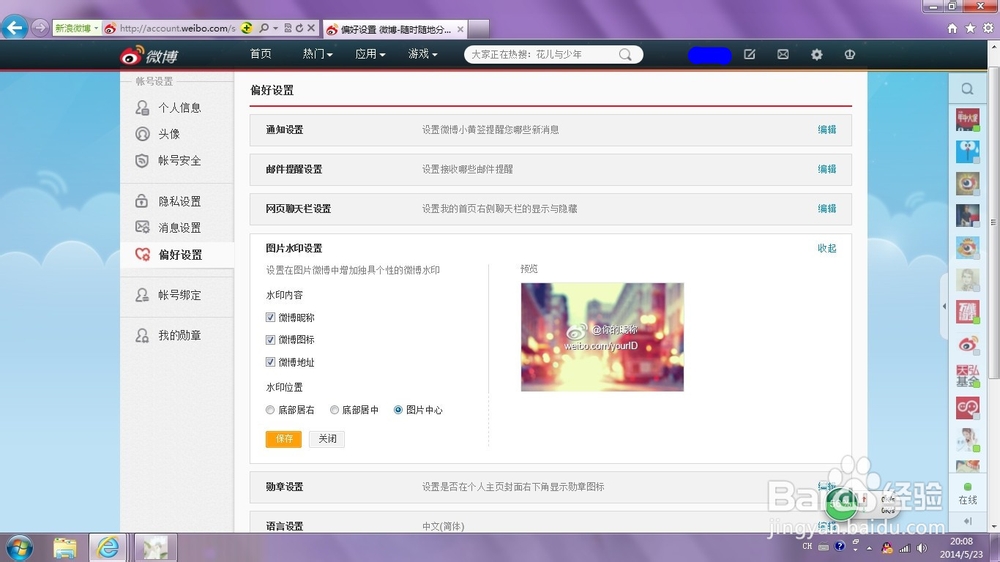Select 底部居中 watermark position

click(x=334, y=410)
